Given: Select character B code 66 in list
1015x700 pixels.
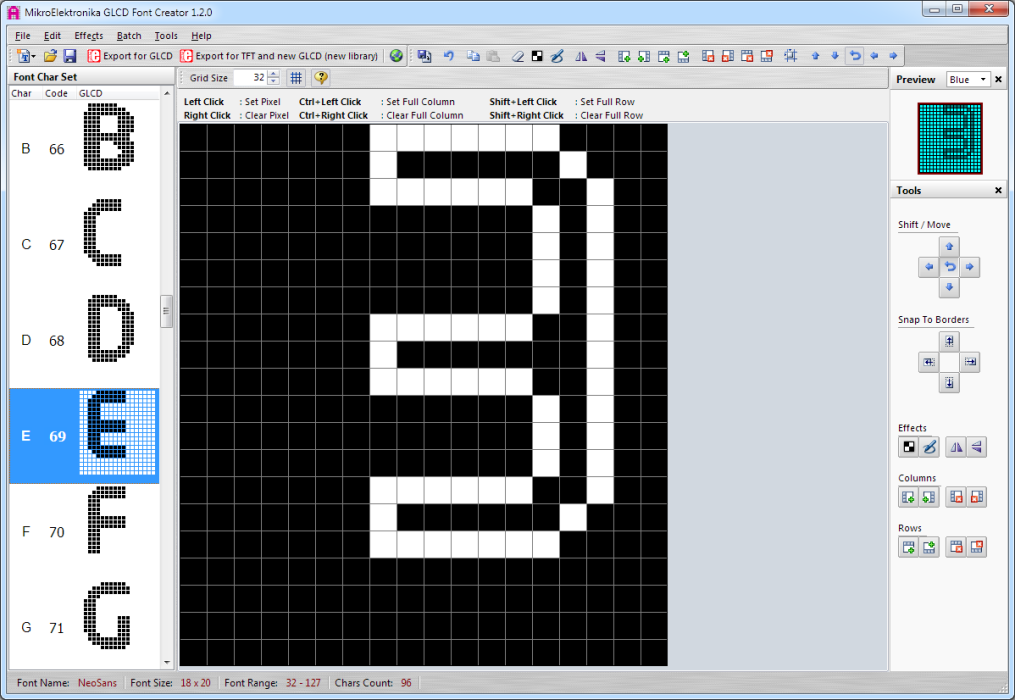Looking at the screenshot, I should (x=84, y=149).
